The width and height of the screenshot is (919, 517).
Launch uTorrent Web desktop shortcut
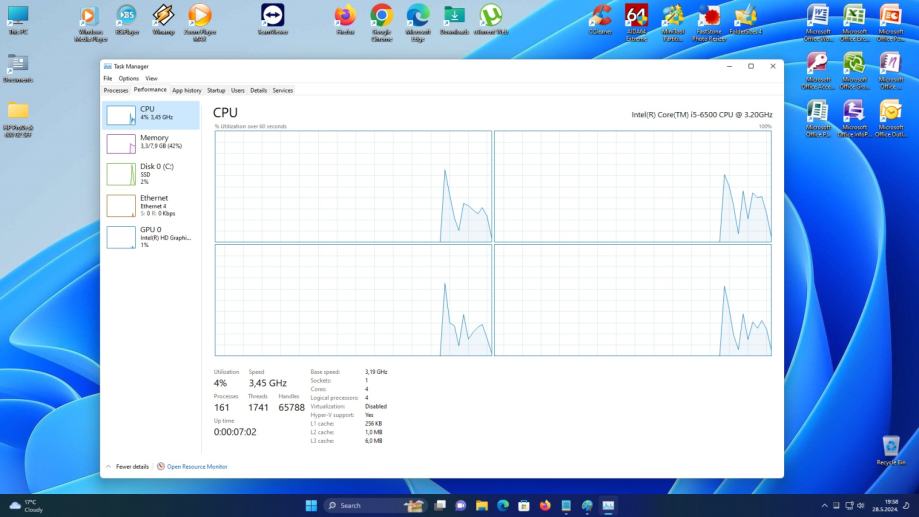coord(491,20)
